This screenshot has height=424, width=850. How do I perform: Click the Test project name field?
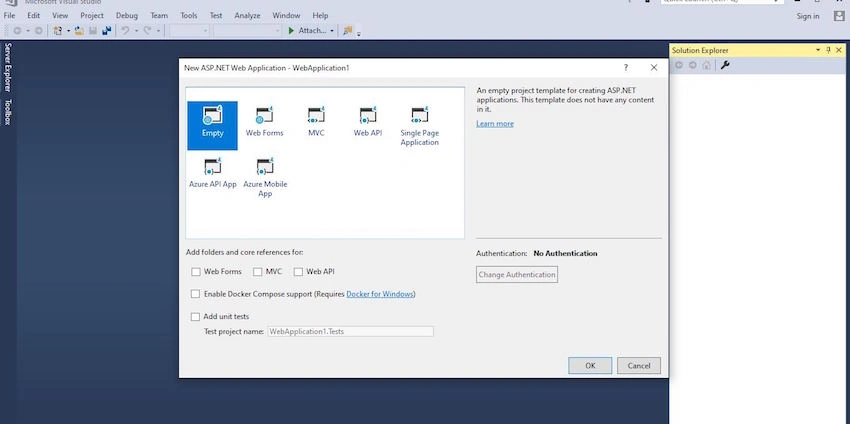coord(350,331)
